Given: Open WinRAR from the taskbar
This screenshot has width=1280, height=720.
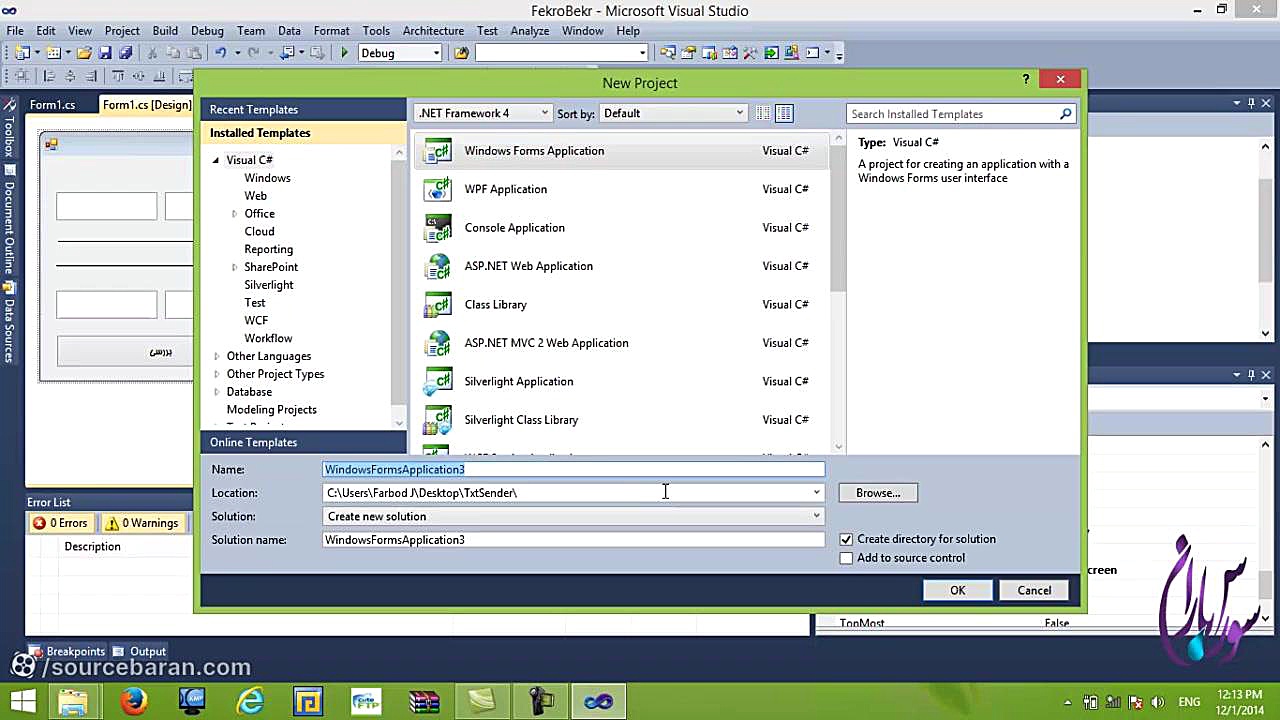Looking at the screenshot, I should (x=424, y=701).
